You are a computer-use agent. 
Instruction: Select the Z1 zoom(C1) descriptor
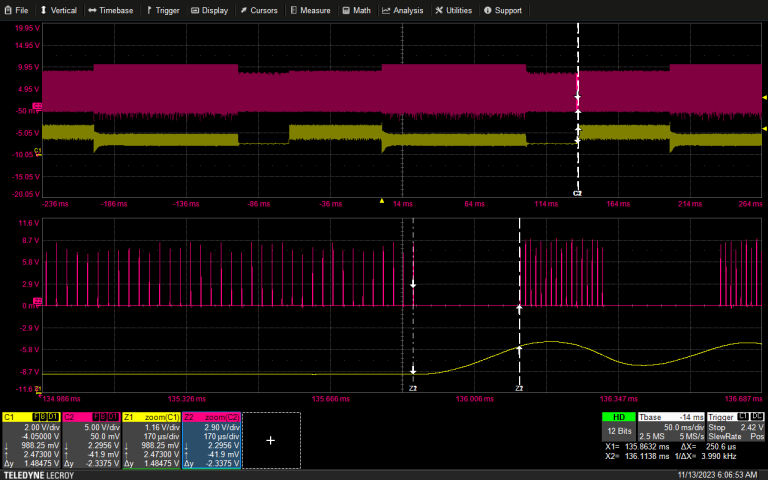151,440
